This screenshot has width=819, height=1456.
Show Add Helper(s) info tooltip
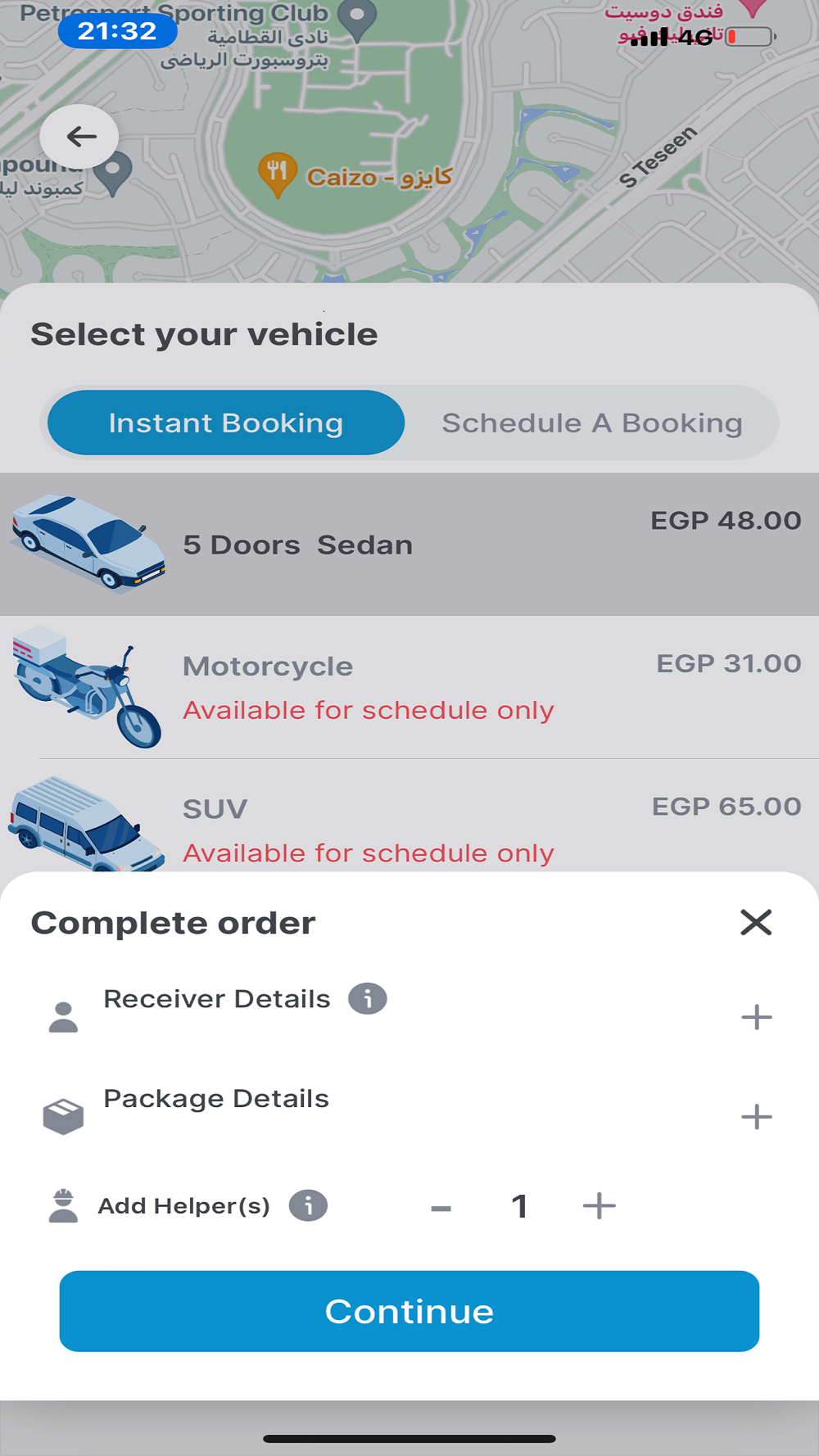pos(309,1206)
